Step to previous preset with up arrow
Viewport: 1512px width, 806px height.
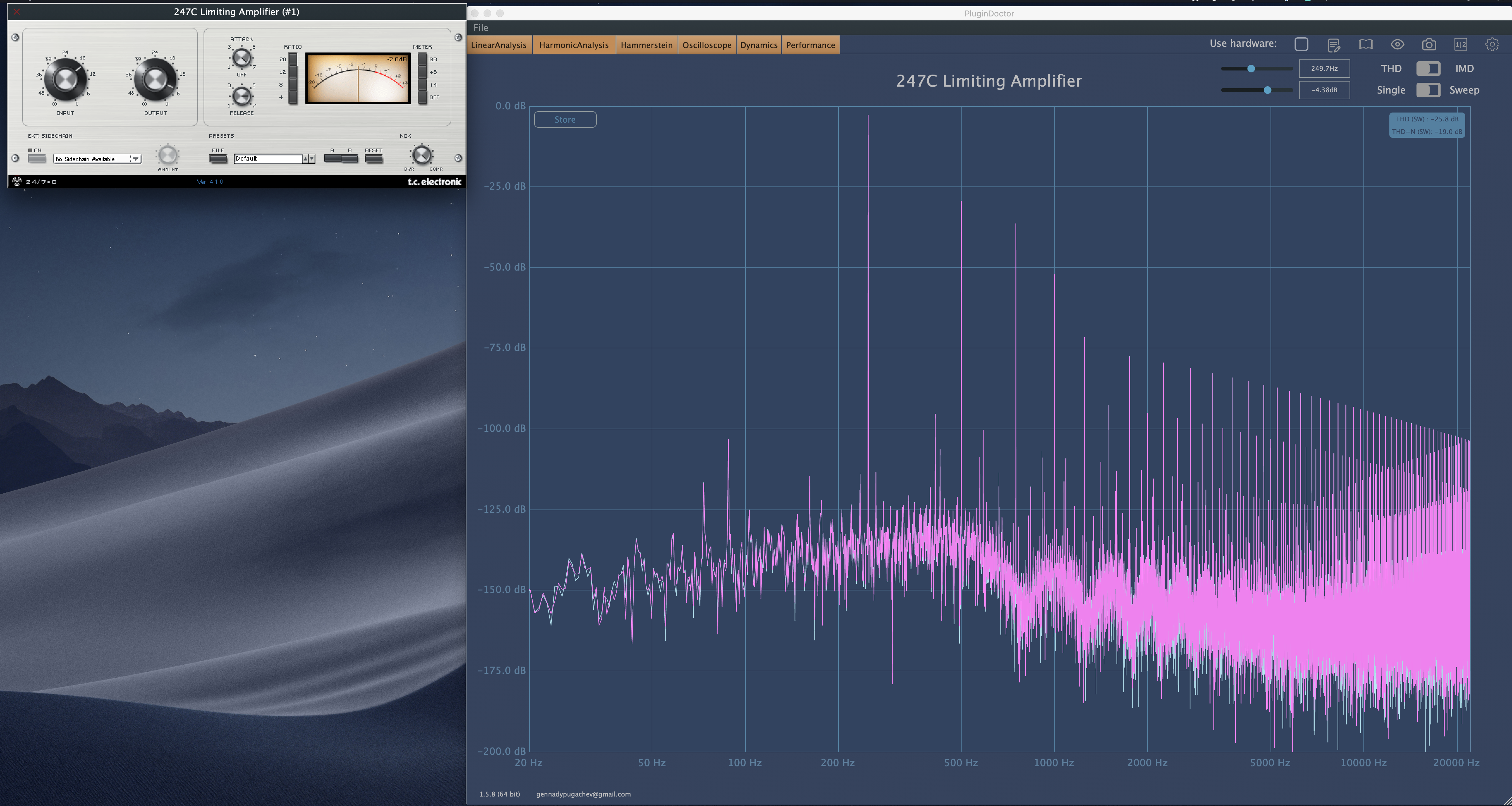(305, 158)
